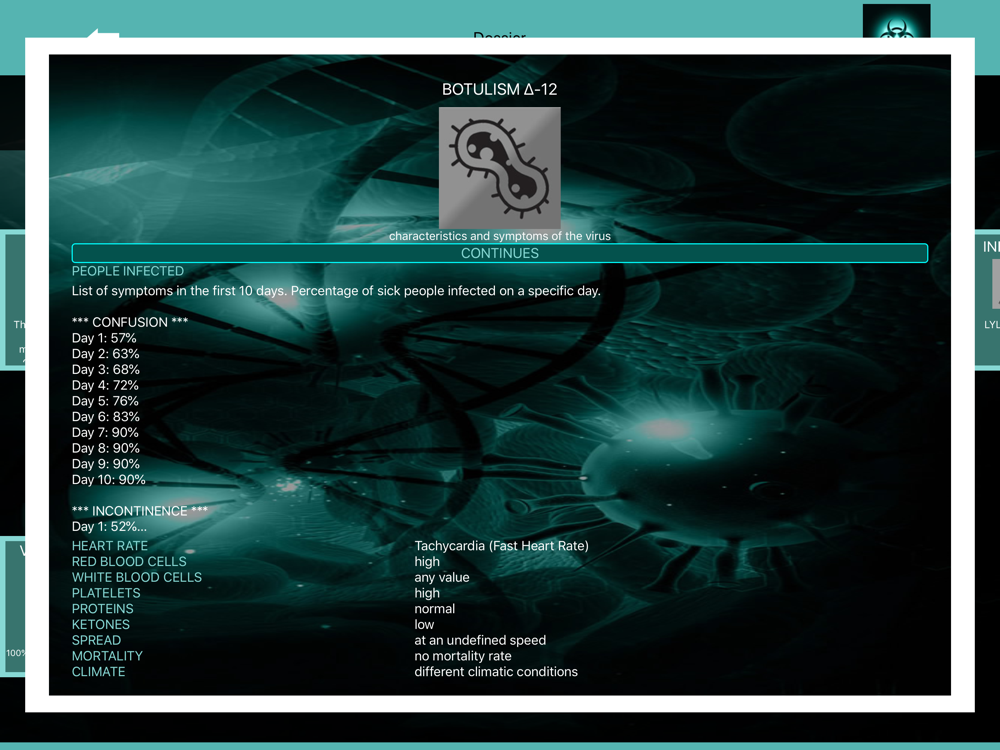This screenshot has height=750, width=1000.
Task: Click the HEART RATE label
Action: (110, 546)
